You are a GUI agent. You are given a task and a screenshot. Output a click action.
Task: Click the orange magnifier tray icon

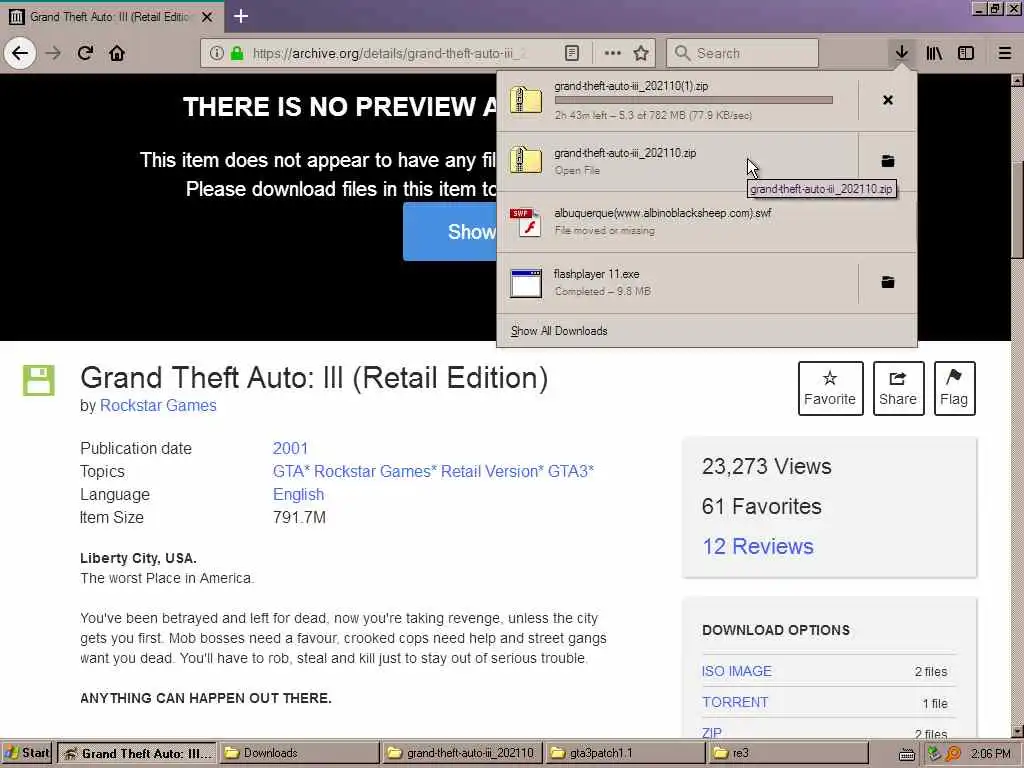953,754
